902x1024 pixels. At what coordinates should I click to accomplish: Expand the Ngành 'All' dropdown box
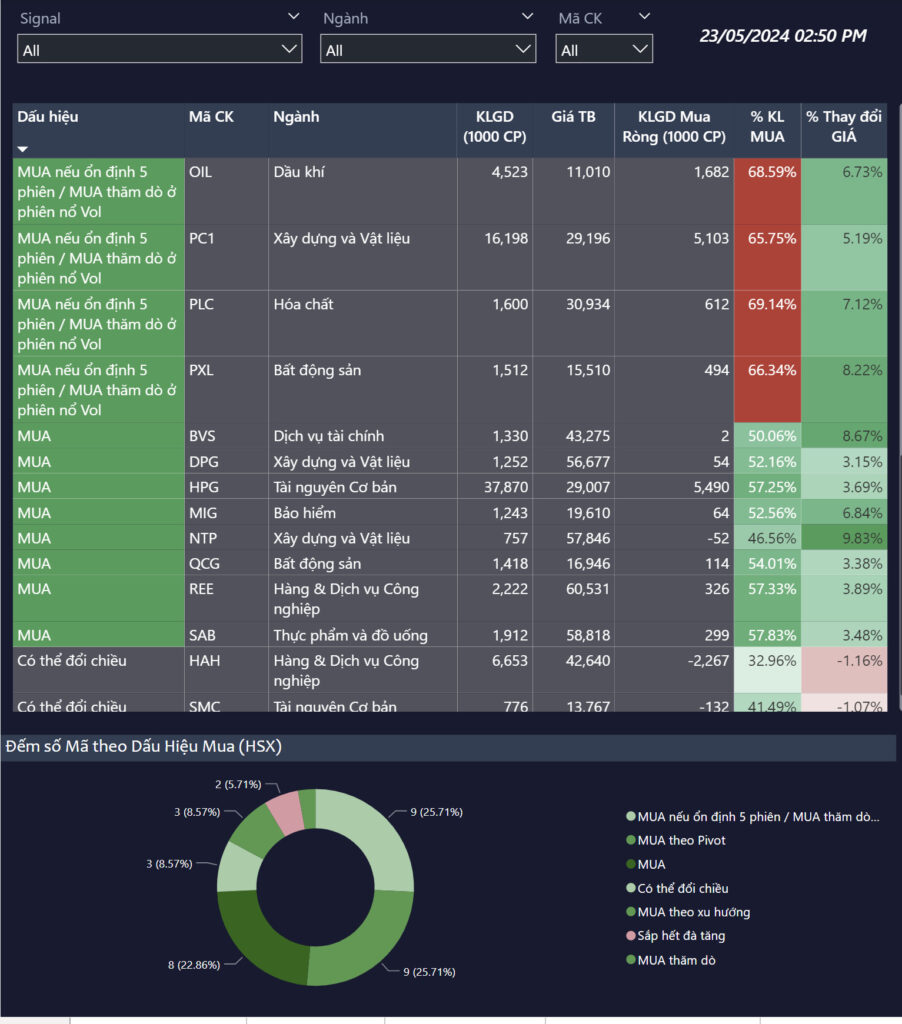tap(428, 49)
